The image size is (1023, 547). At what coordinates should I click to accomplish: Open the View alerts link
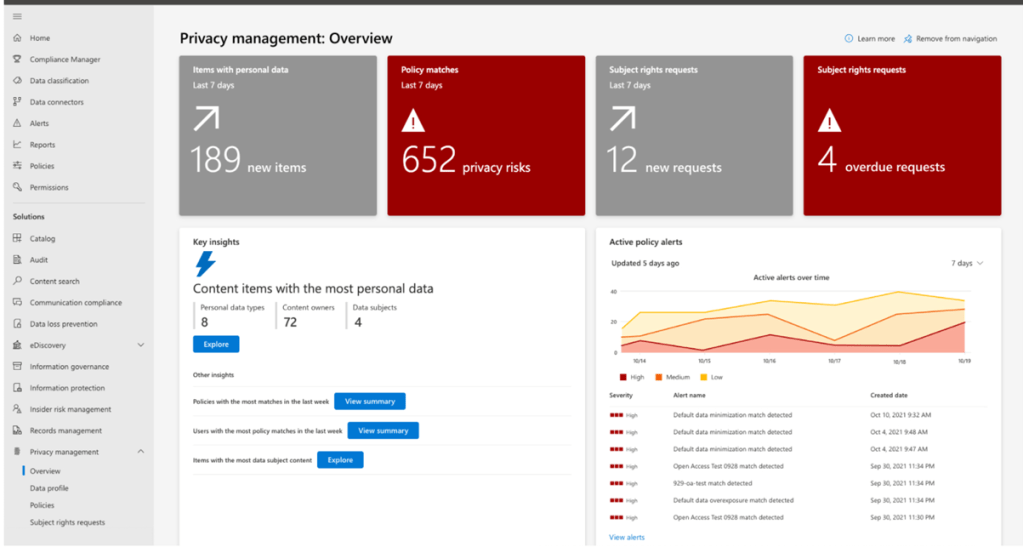coord(627,537)
